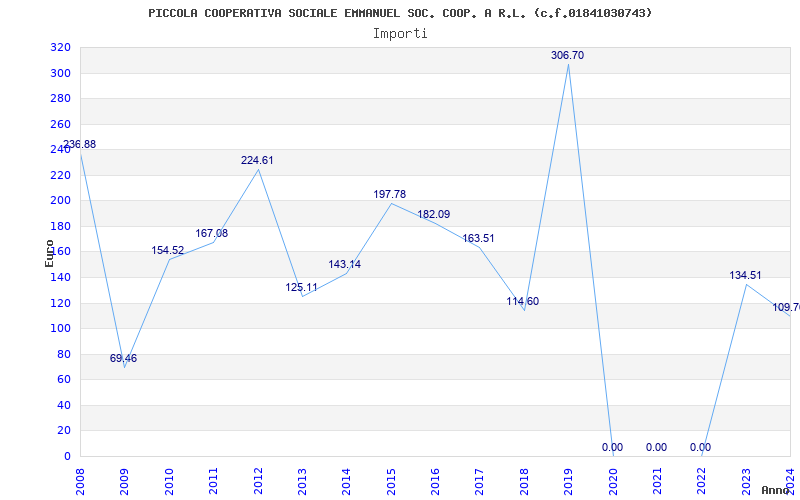This screenshot has width=800, height=500.
Task: Click the 2017 x-axis year label
Action: 480,481
